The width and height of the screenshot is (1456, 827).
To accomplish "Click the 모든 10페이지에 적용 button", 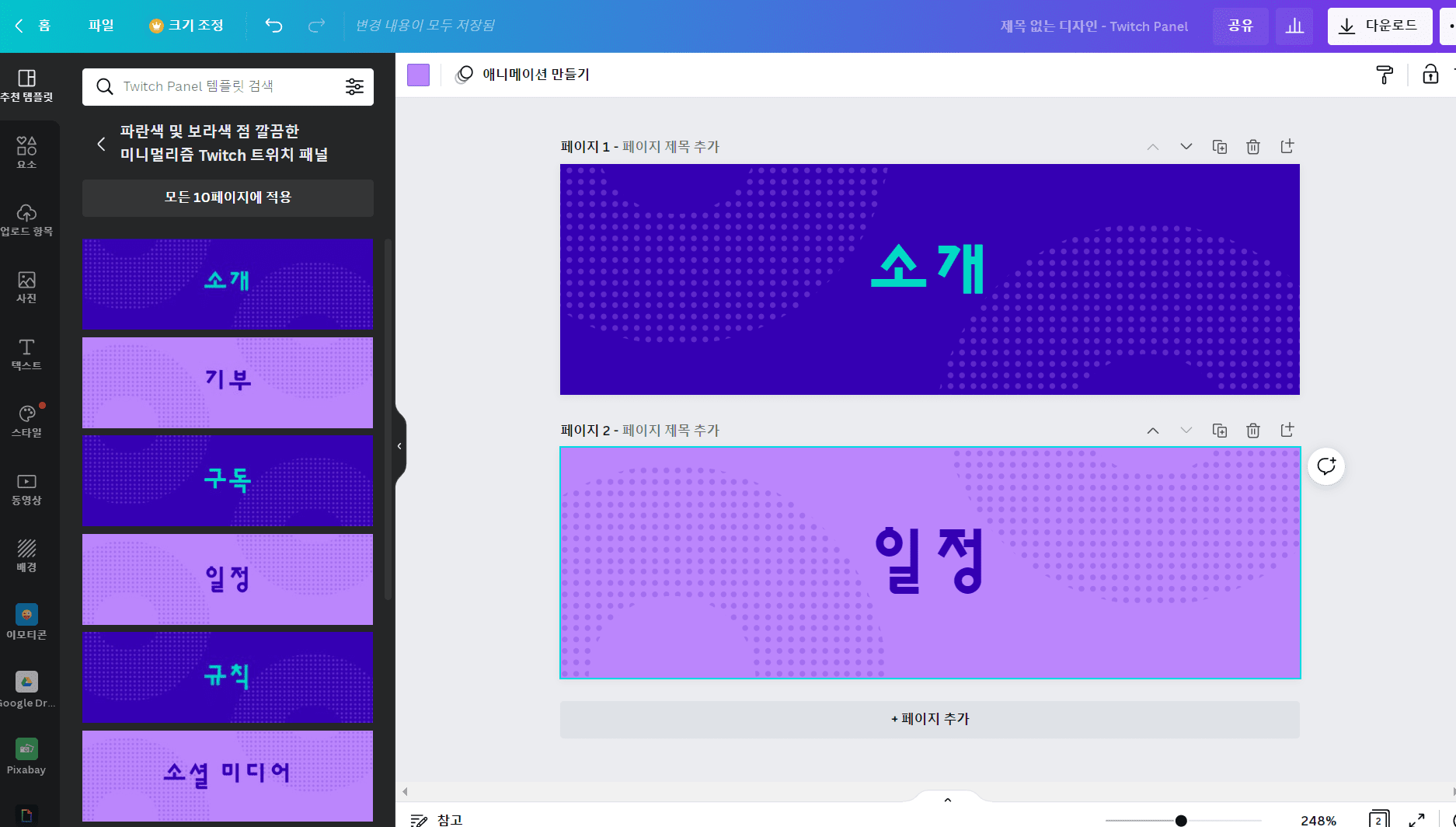I will (x=227, y=197).
